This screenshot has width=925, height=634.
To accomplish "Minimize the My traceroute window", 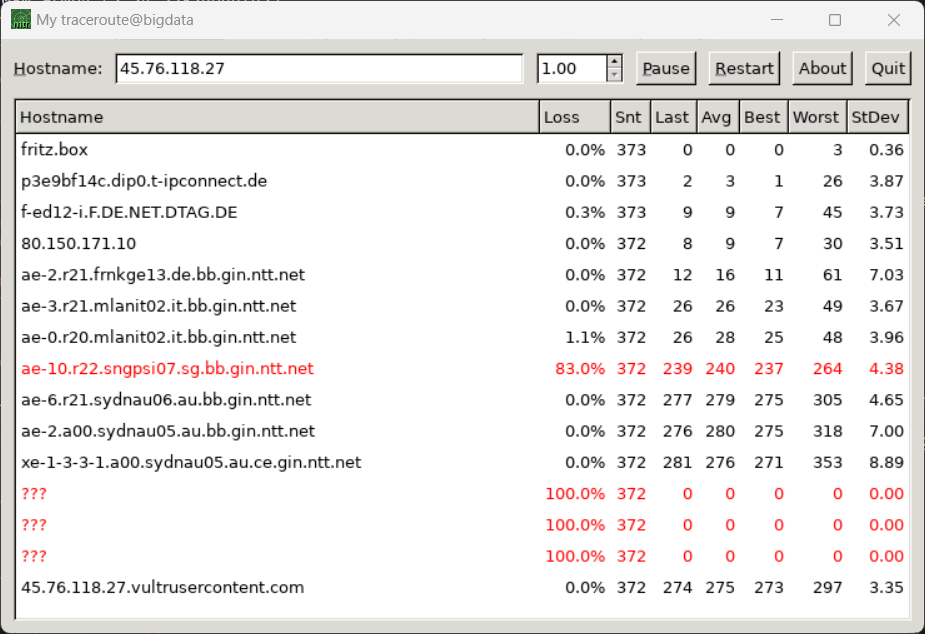I will [x=777, y=20].
